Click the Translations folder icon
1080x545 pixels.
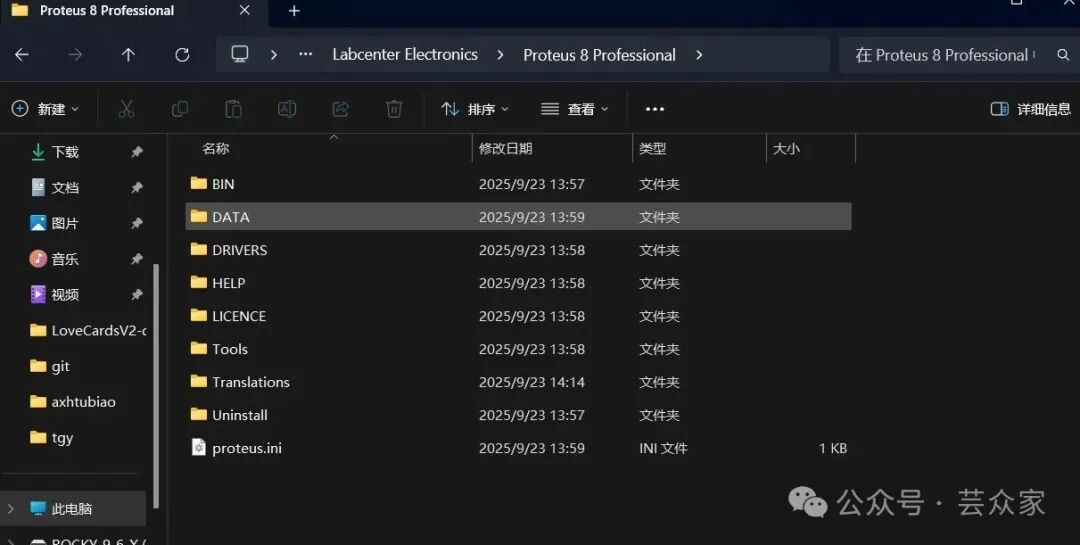point(198,382)
